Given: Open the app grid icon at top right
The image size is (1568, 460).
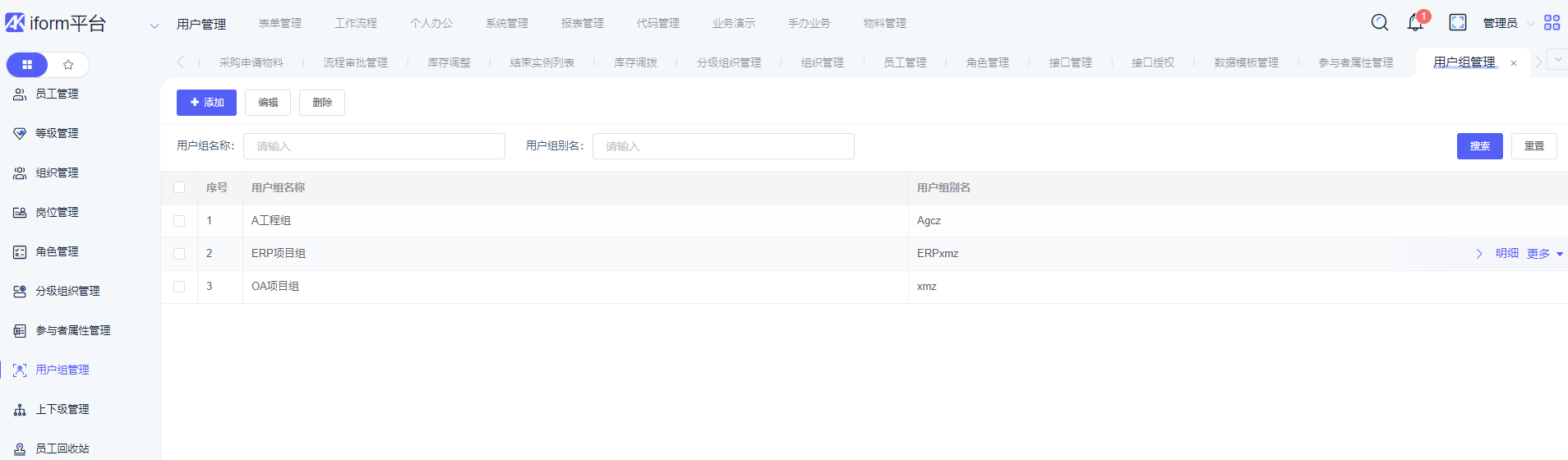Looking at the screenshot, I should tap(1552, 23).
